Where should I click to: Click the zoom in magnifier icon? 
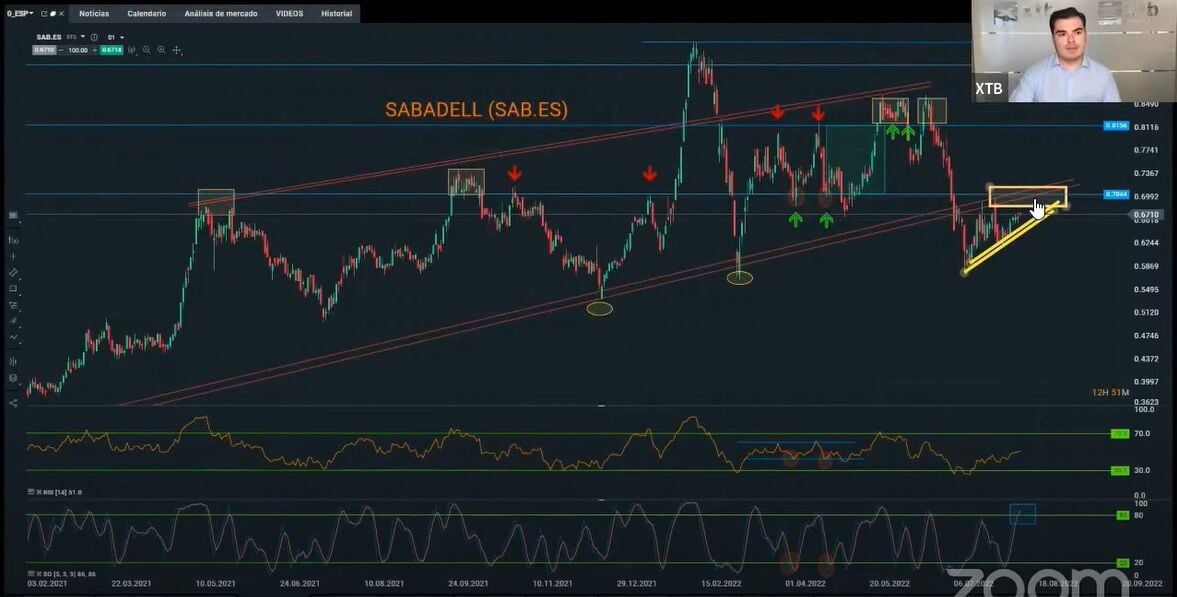point(161,50)
